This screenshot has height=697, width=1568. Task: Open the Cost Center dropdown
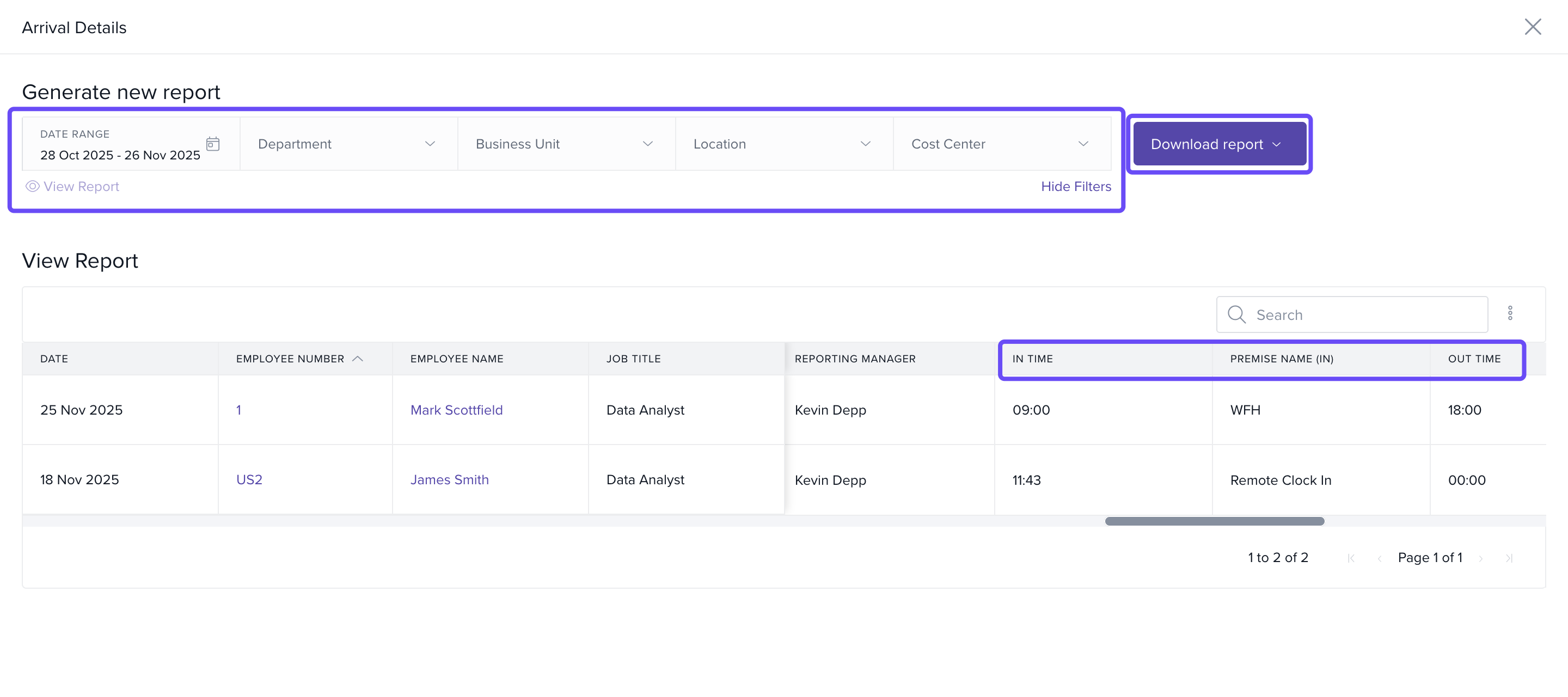tap(1001, 144)
